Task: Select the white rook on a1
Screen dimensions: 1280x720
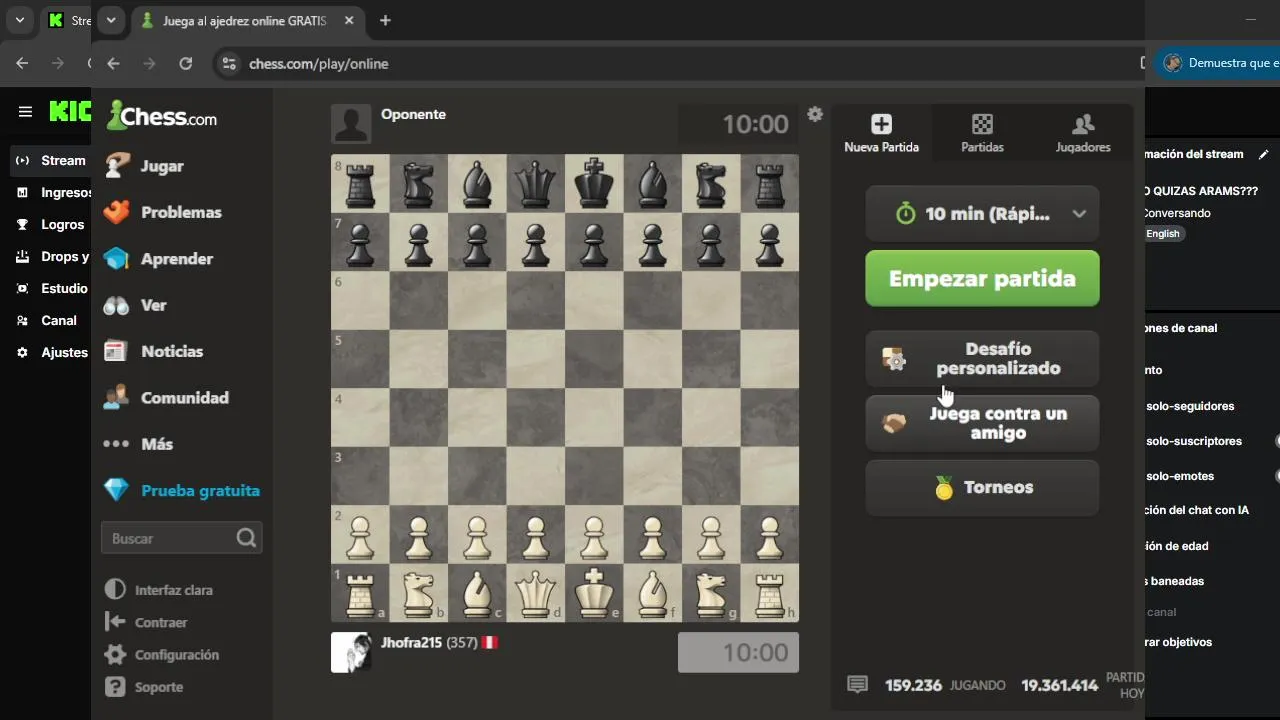Action: pyautogui.click(x=360, y=593)
